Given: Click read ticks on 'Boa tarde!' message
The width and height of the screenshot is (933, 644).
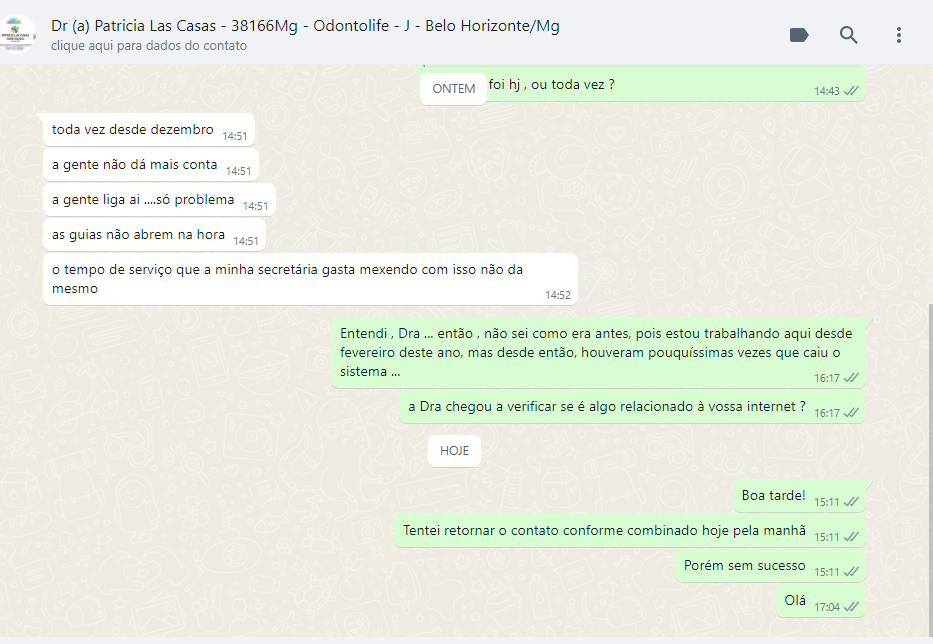Looking at the screenshot, I should tap(851, 502).
